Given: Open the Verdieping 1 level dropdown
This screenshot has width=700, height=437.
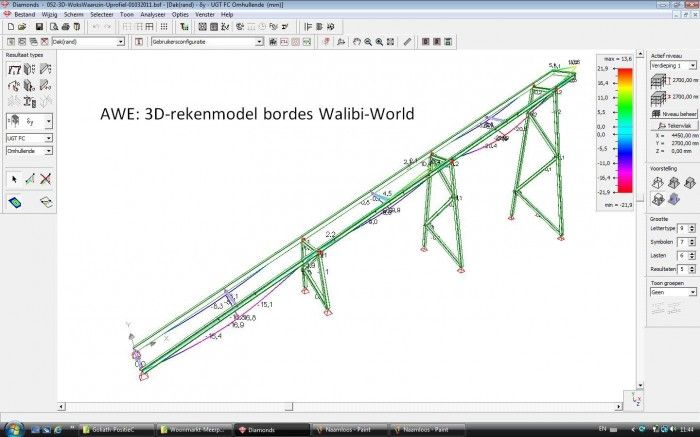Looking at the screenshot, I should tap(692, 66).
